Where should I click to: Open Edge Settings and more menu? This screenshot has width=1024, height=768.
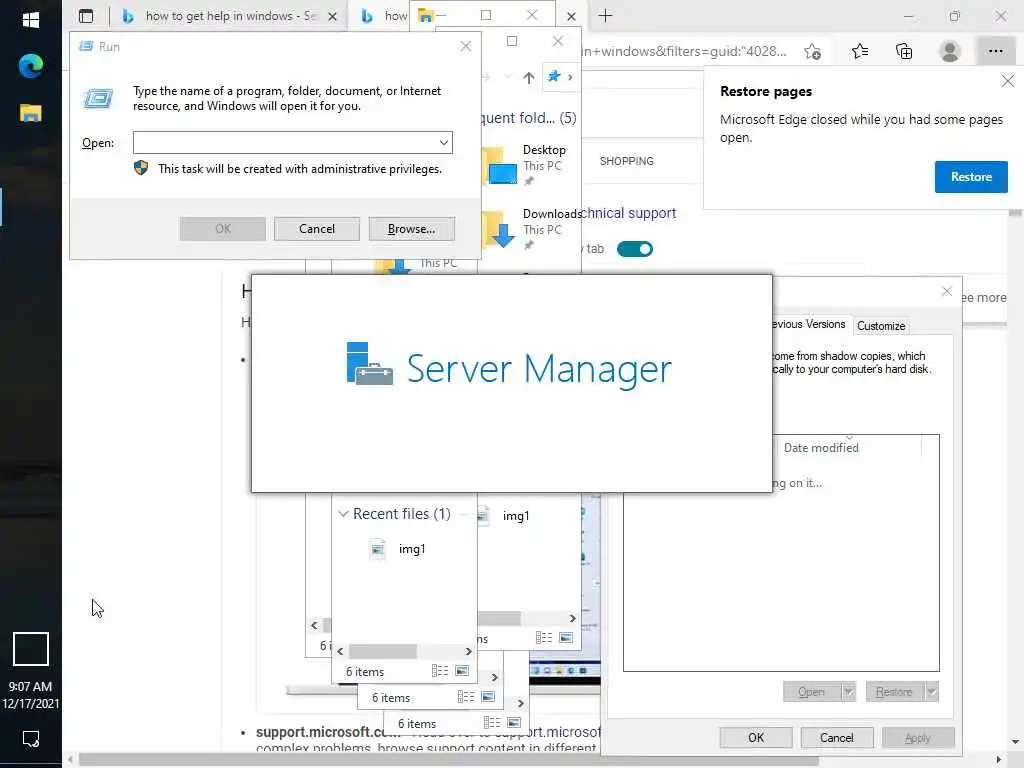coord(995,51)
